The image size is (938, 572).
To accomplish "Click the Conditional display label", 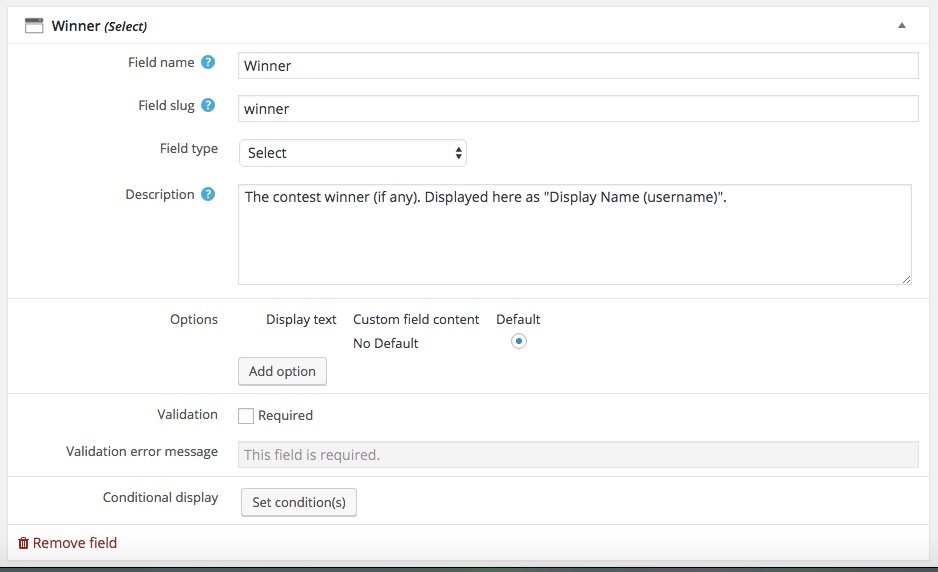I will coord(160,498).
